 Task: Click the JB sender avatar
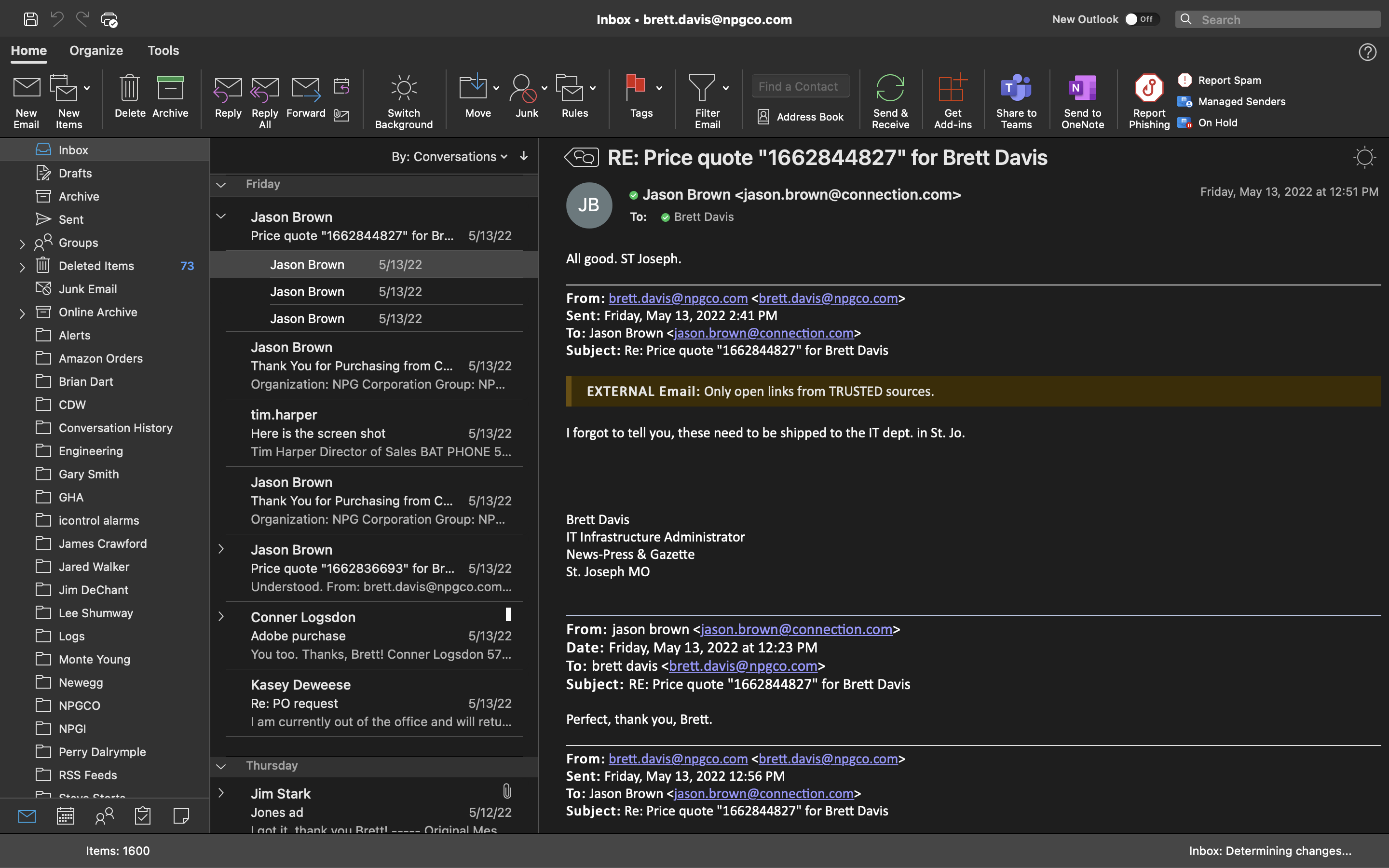click(x=589, y=205)
